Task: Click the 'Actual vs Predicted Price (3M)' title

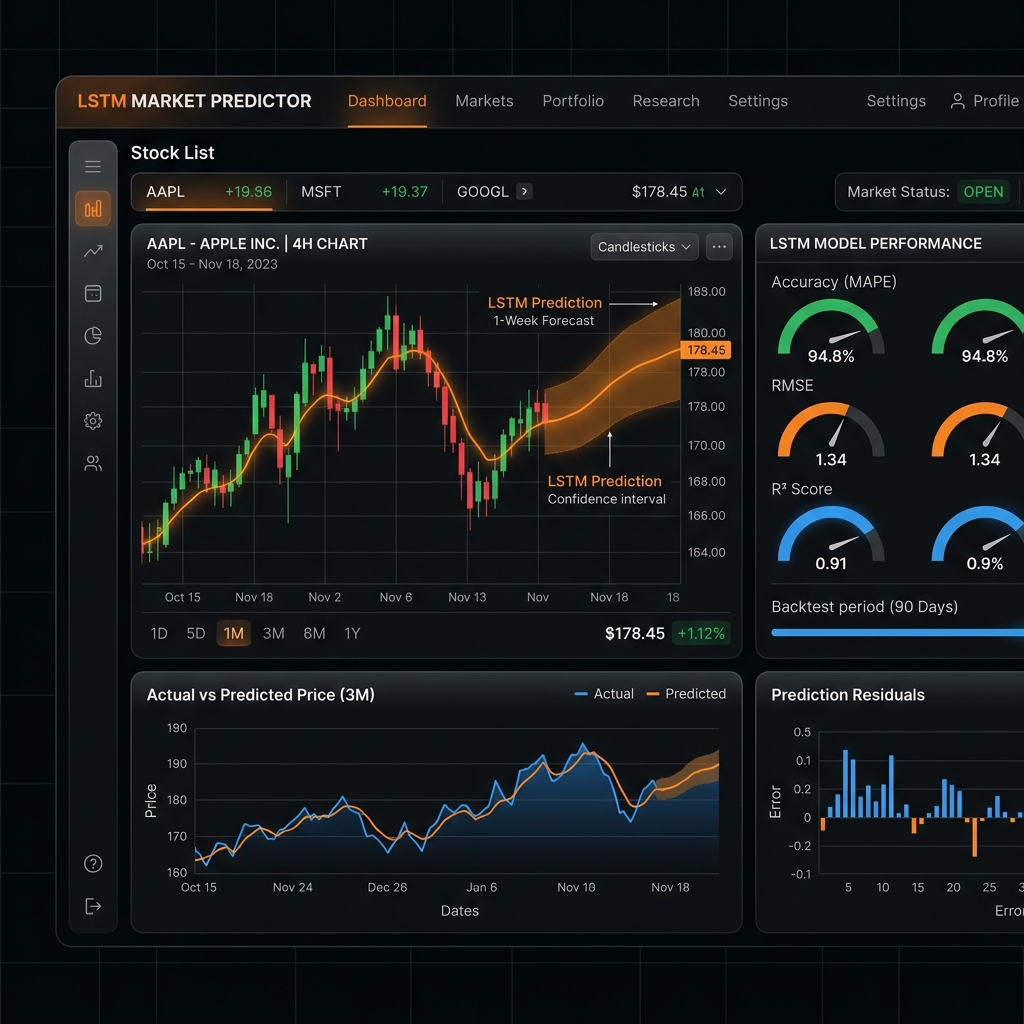Action: [261, 695]
